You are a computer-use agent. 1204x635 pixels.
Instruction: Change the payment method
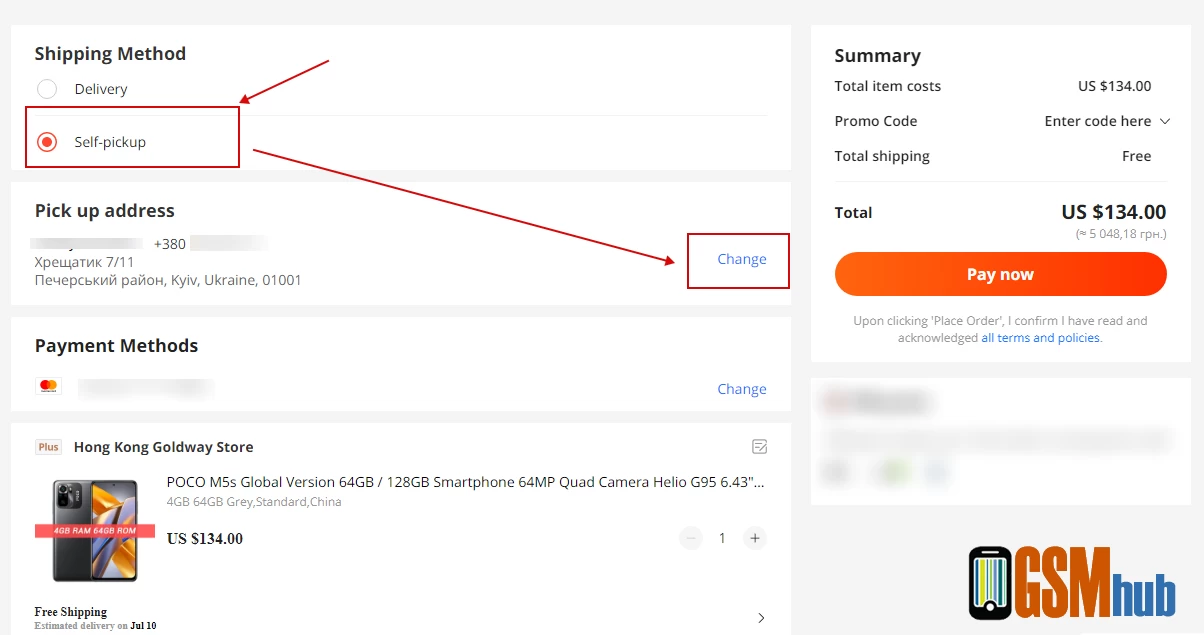741,389
